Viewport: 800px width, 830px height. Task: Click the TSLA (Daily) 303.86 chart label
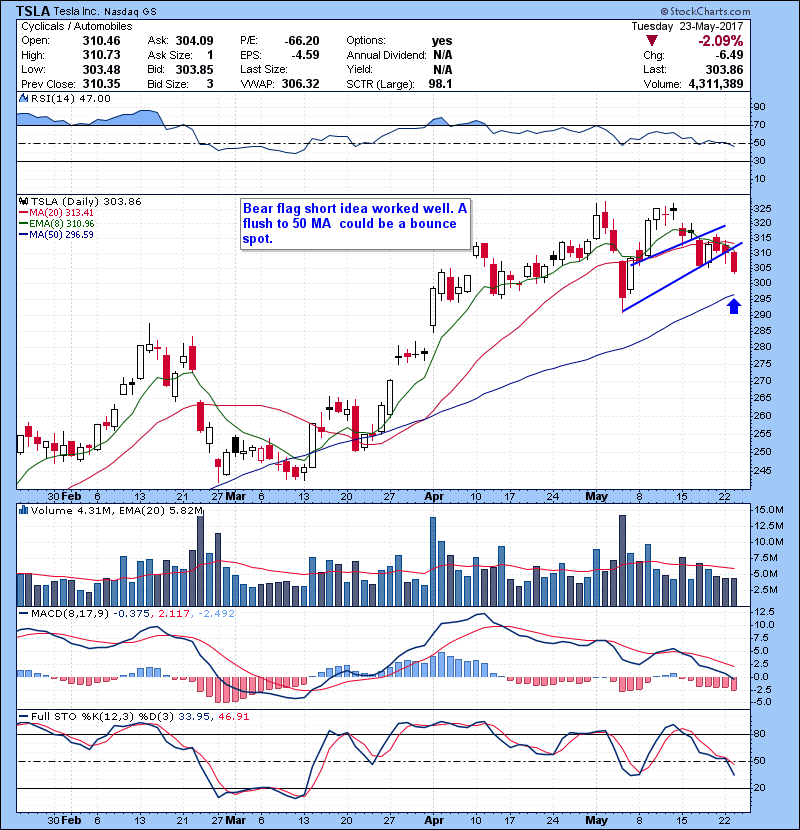click(86, 202)
